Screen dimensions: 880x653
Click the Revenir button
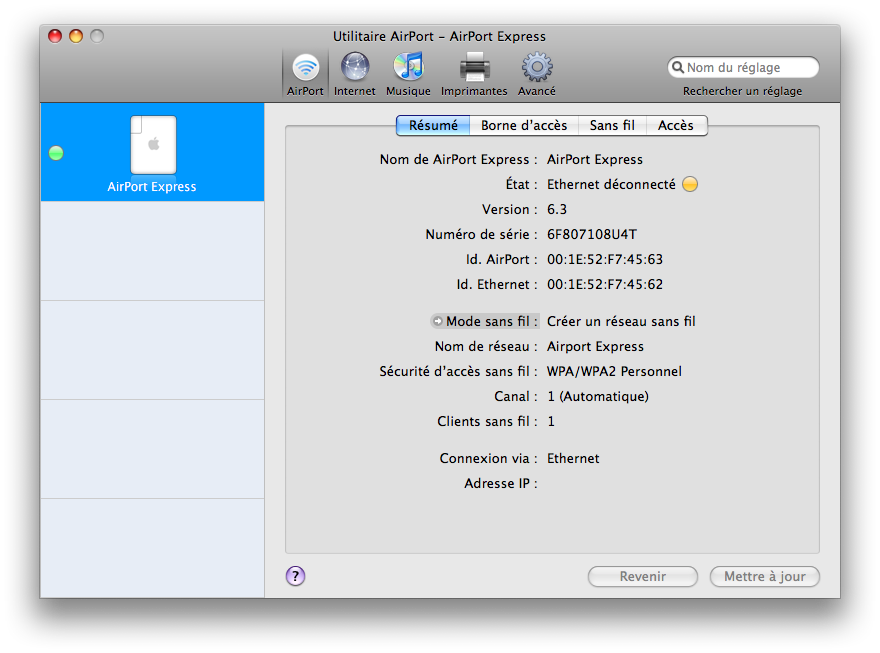(643, 576)
